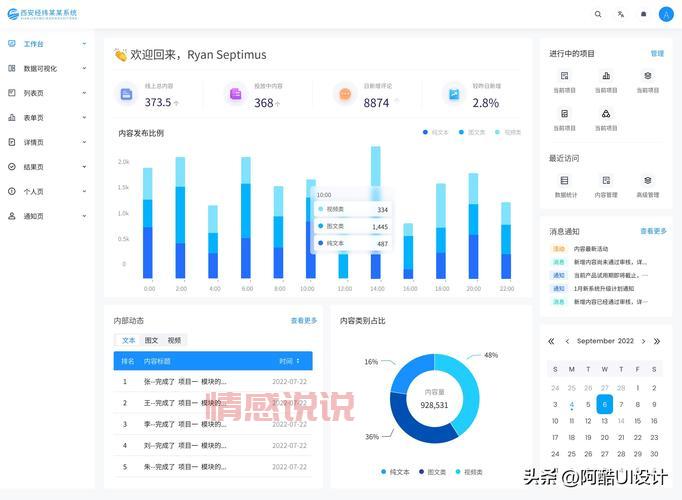The width and height of the screenshot is (682, 500).
Task: Click the 结果页 sidebar icon
Action: (x=12, y=167)
